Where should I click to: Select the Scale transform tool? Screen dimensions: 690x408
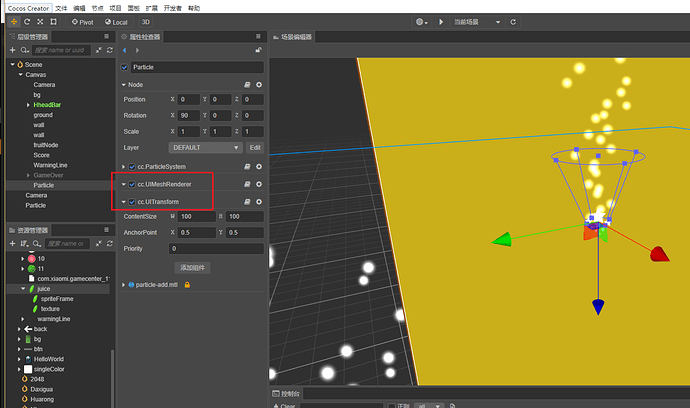click(x=40, y=22)
